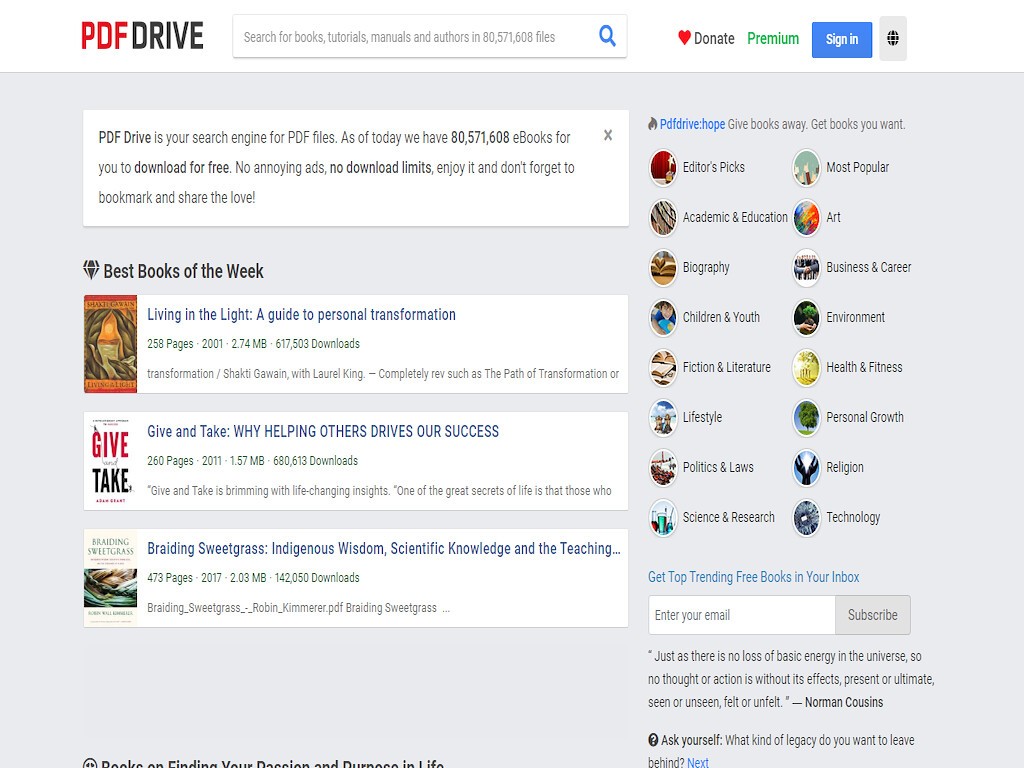Click the Editor's Picks category icon

tap(663, 167)
